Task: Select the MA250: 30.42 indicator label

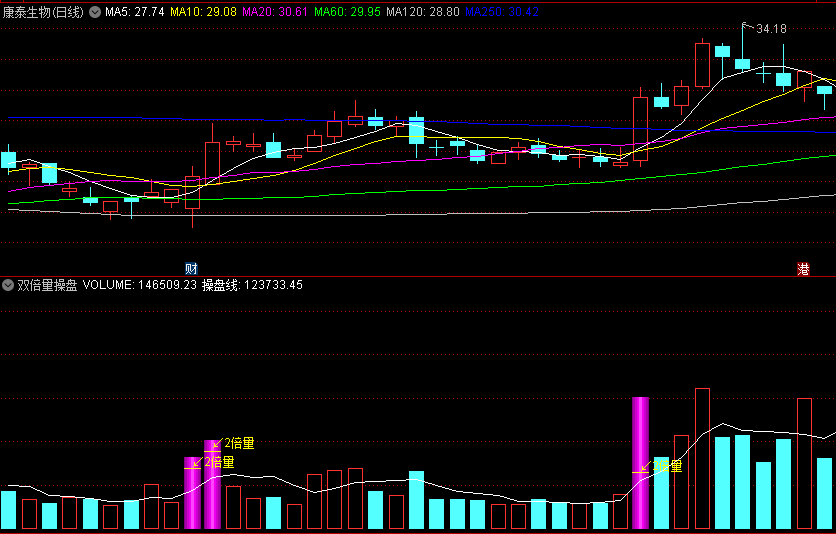Action: pos(502,12)
